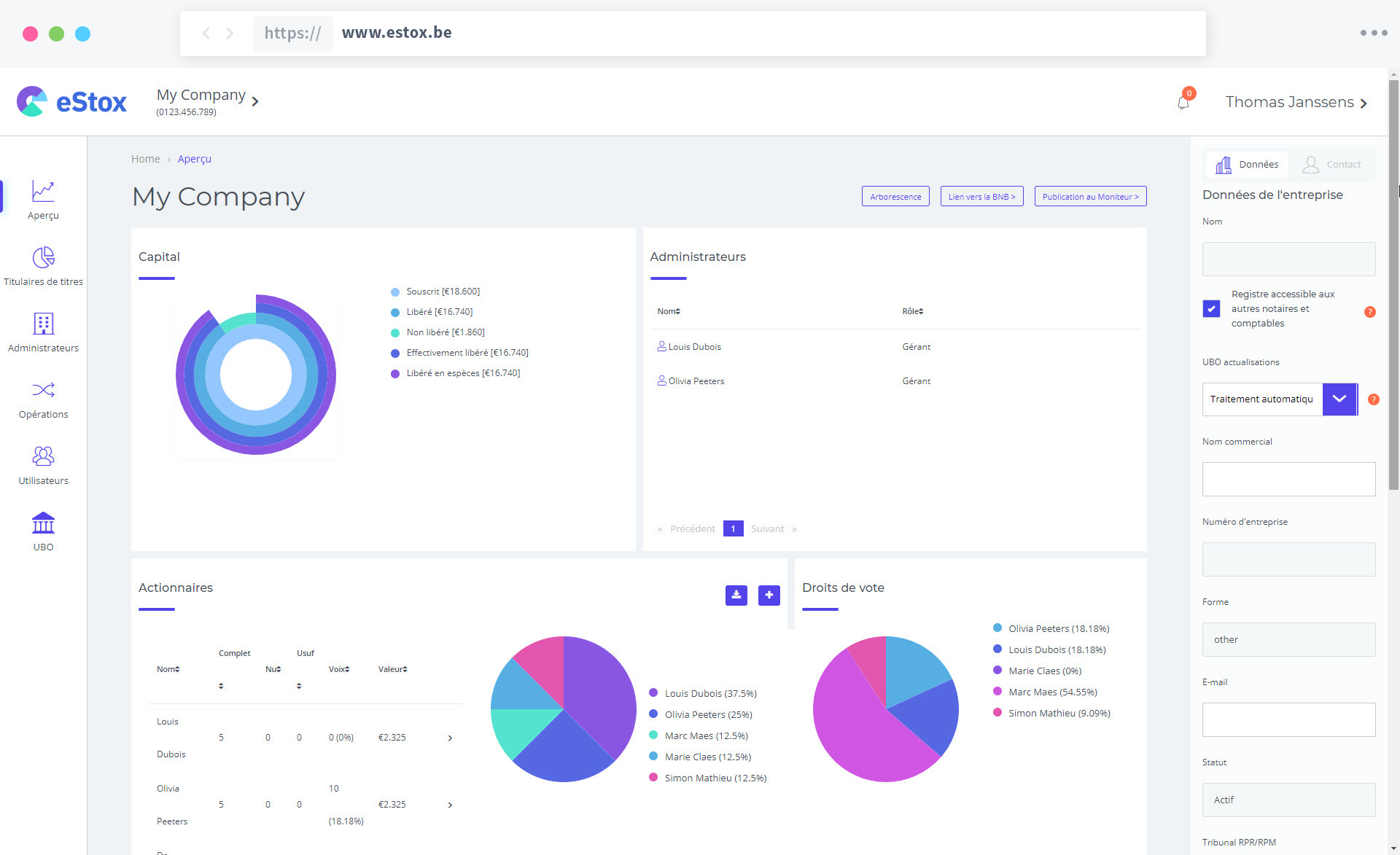Open the Administrateurs panel
The image size is (1400, 855).
click(42, 333)
